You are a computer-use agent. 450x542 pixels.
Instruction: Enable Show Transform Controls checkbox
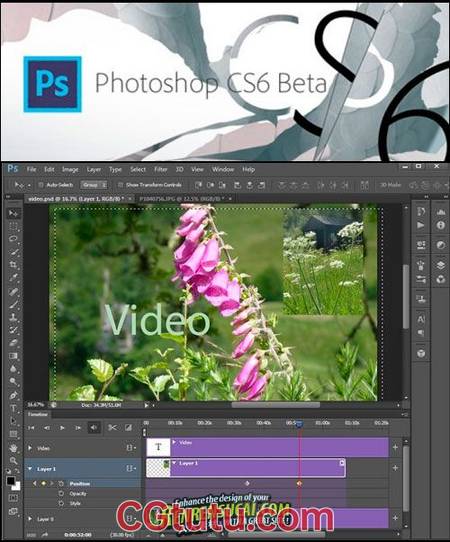coord(120,185)
